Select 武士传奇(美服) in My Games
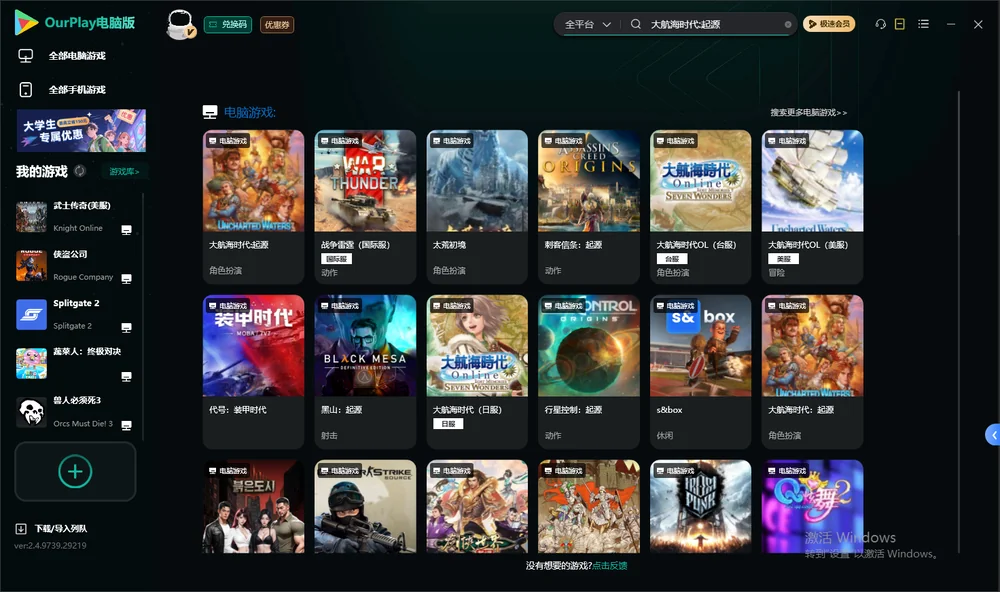Viewport: 1000px width, 592px height. coord(77,217)
